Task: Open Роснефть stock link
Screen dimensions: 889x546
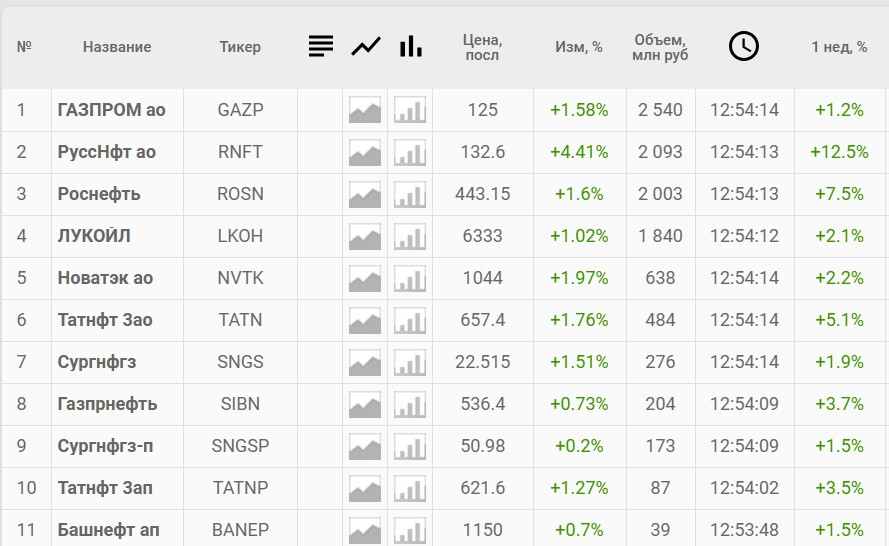Action: click(x=99, y=194)
